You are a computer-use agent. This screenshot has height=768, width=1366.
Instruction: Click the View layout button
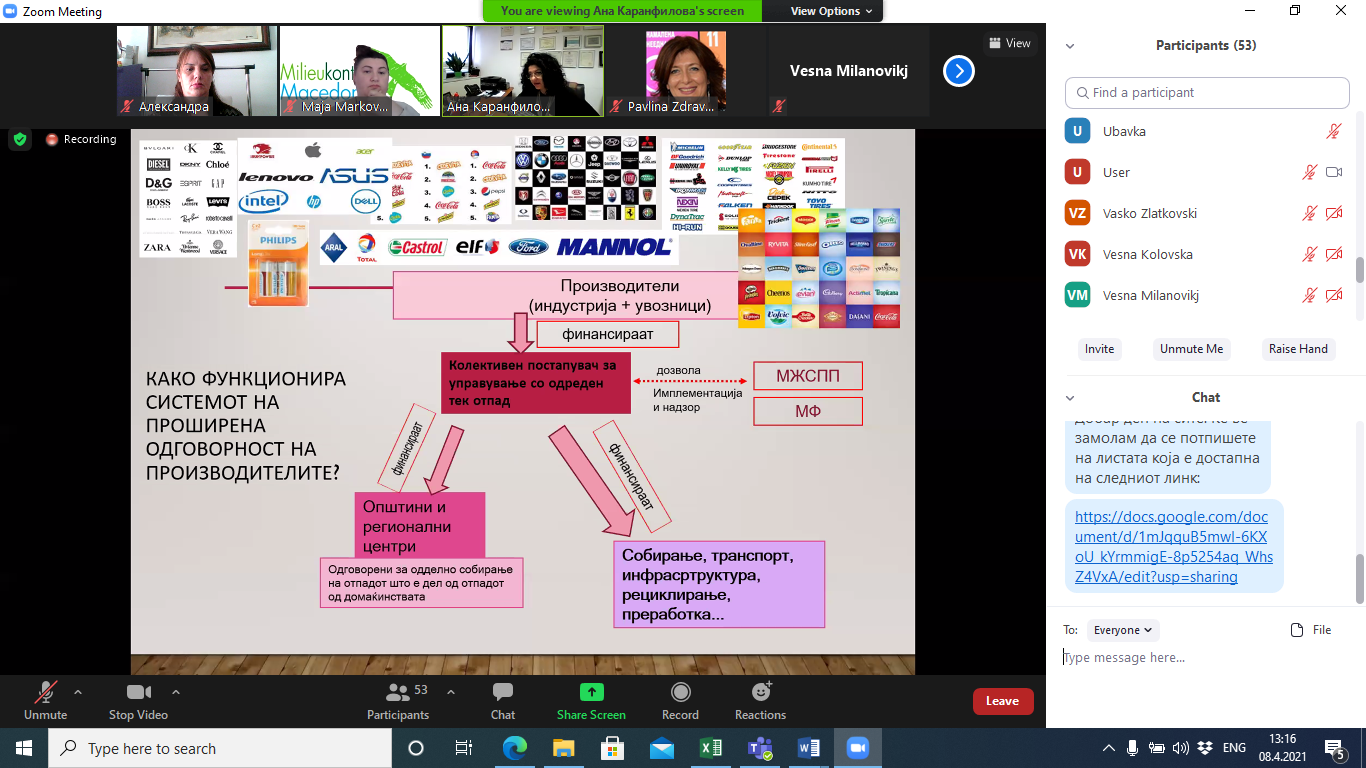click(x=1010, y=43)
